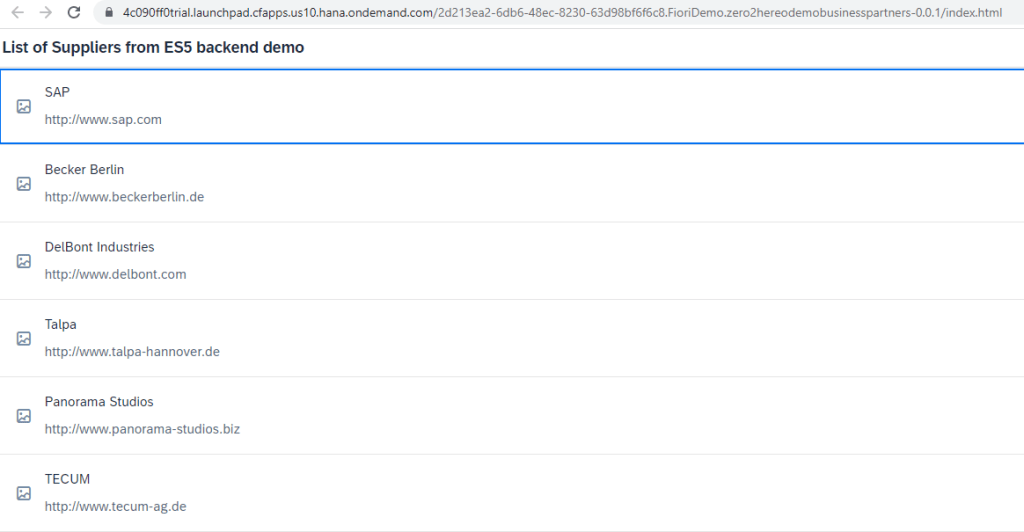This screenshot has width=1024, height=532.
Task: Open the http://www.sap.com link text
Action: [103, 120]
